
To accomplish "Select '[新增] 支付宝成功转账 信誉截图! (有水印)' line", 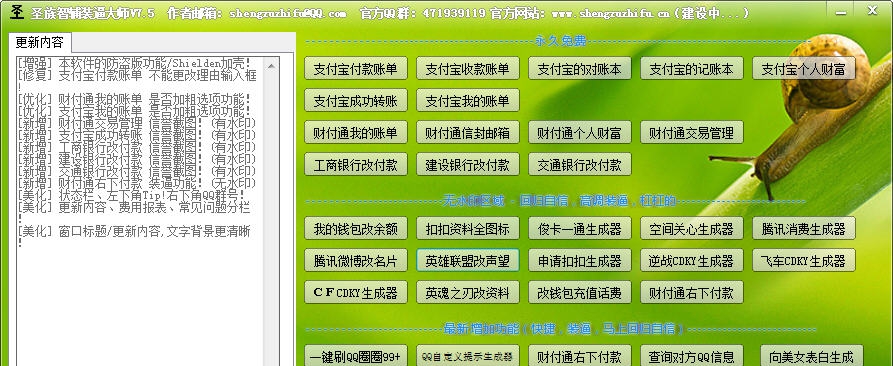I will click(x=137, y=135).
